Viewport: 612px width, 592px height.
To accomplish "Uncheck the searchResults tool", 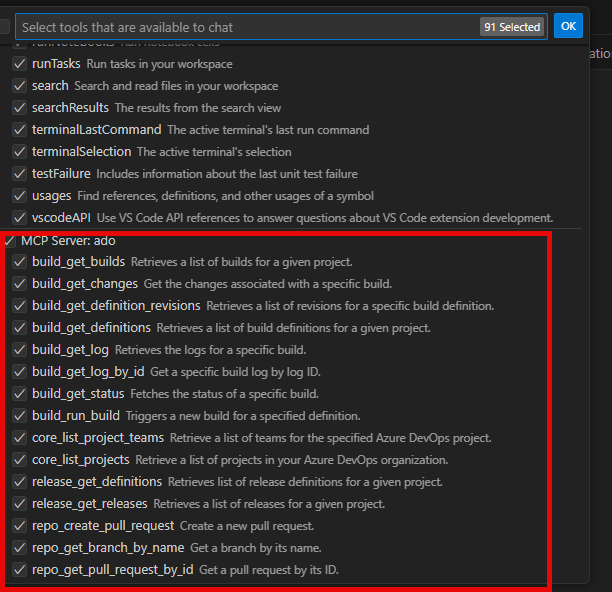I will [x=19, y=108].
